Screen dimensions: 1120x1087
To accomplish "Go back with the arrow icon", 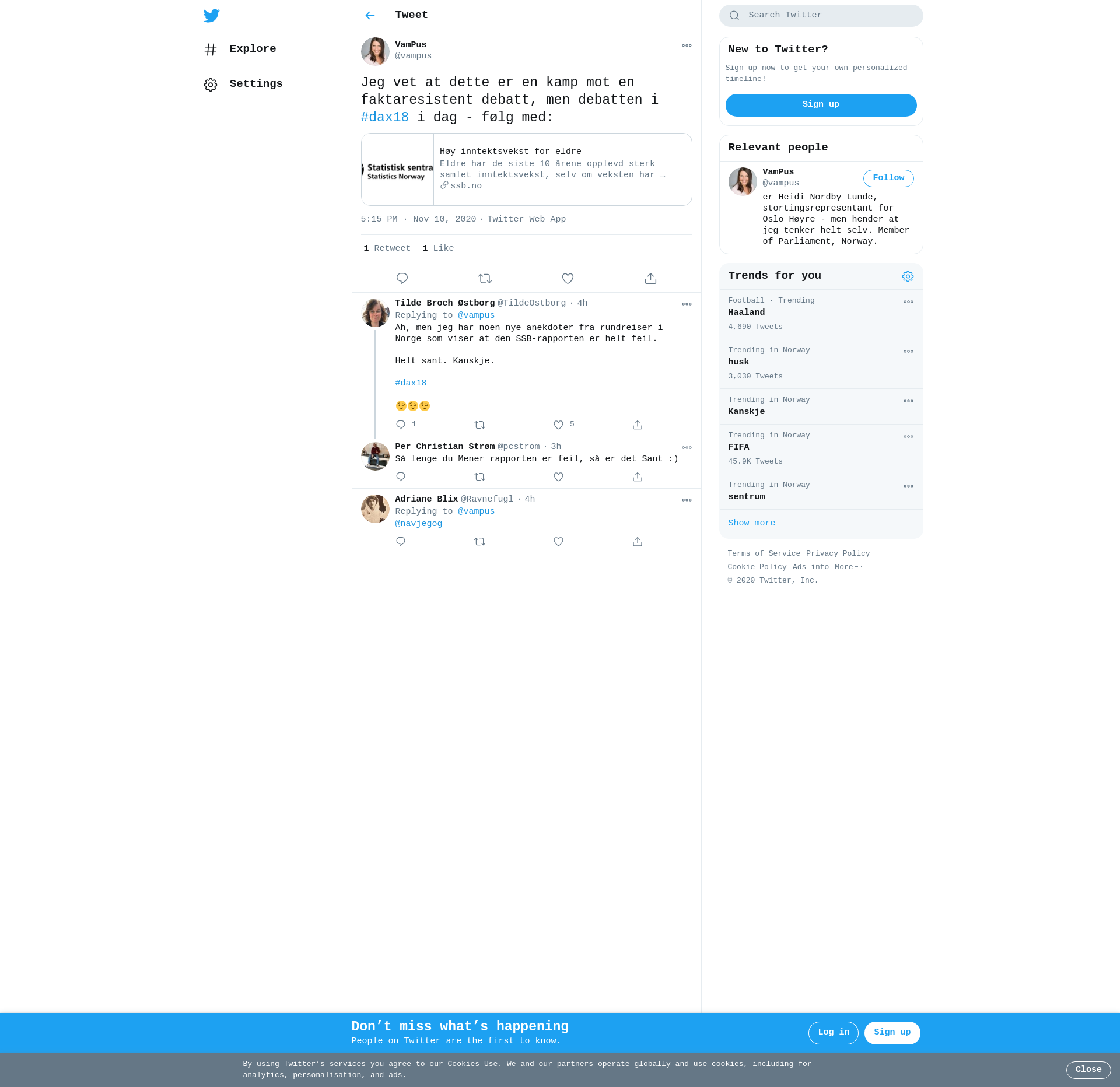I will pyautogui.click(x=370, y=15).
